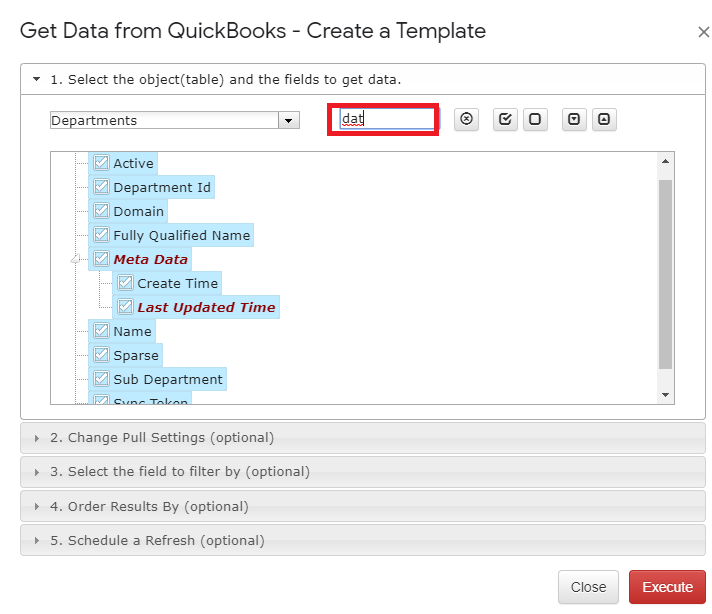Select the Domain label in field tree
This screenshot has height=614, width=712.
[138, 211]
